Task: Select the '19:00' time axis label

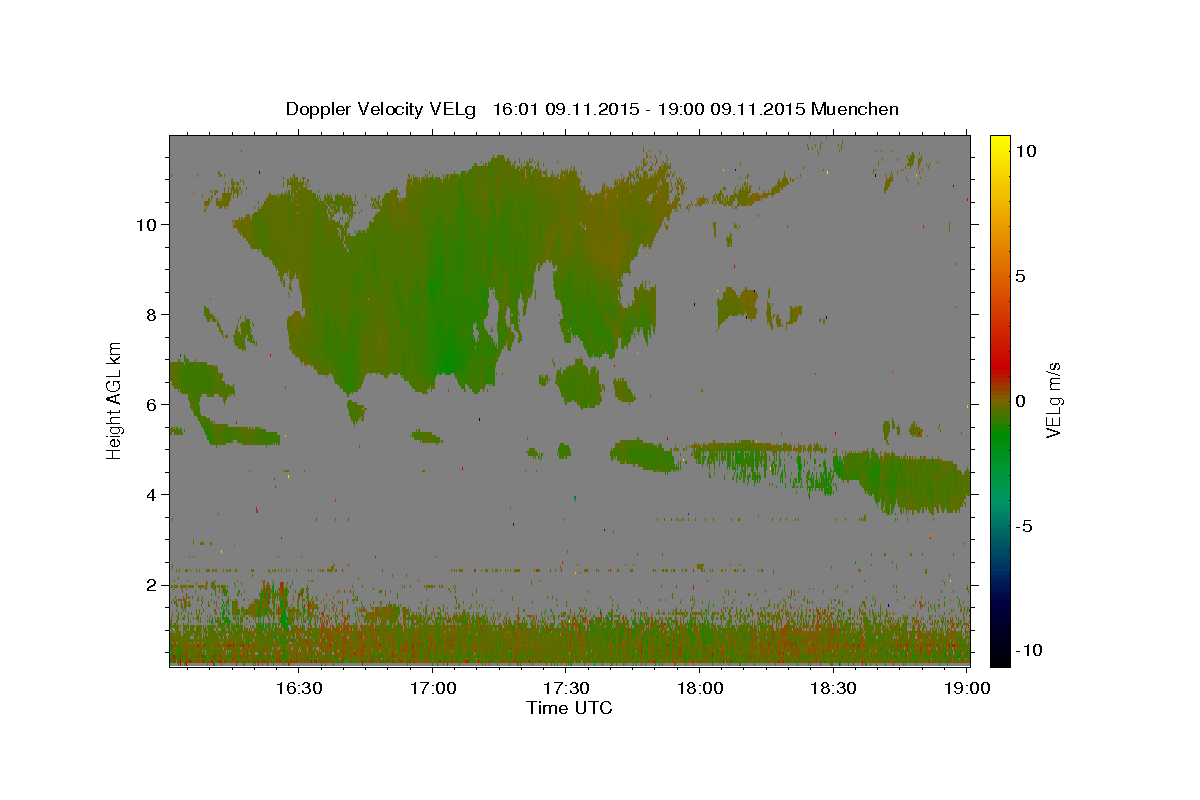Action: (968, 688)
